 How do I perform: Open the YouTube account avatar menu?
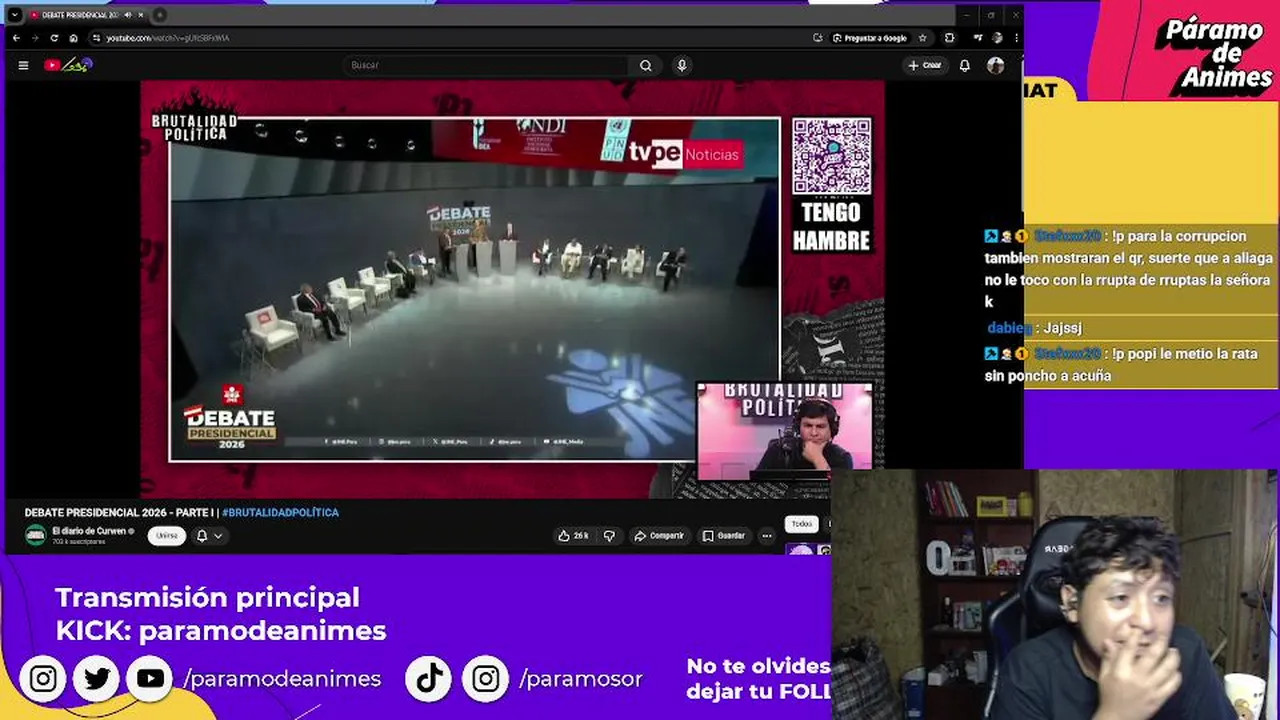[x=995, y=65]
